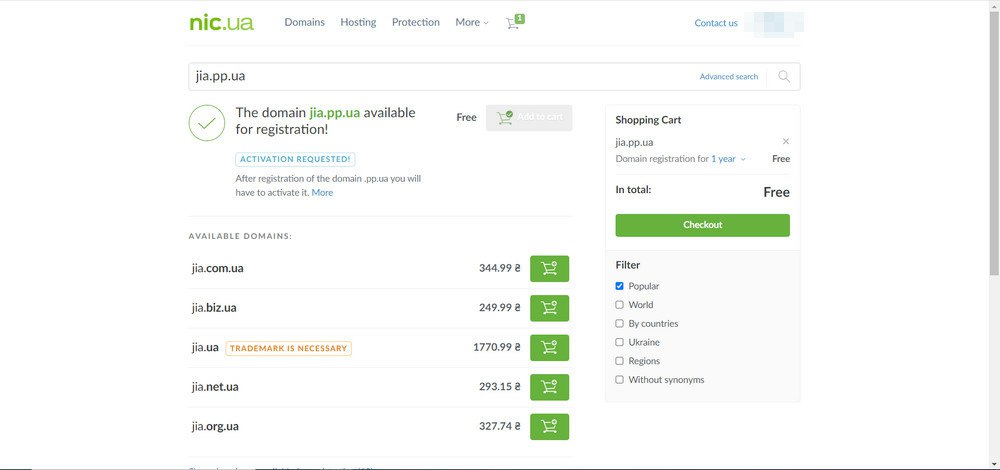This screenshot has height=470, width=1000.
Task: Remove jia.pp.ua from shopping cart
Action: pos(786,142)
